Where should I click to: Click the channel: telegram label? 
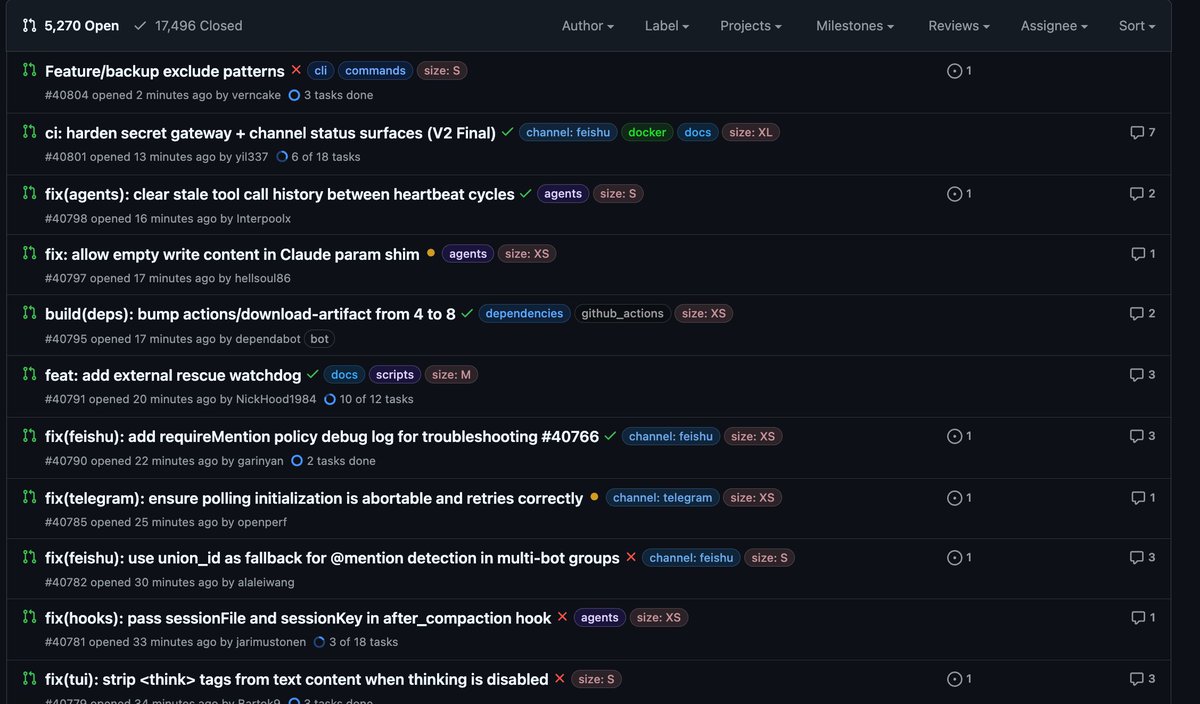tap(662, 498)
